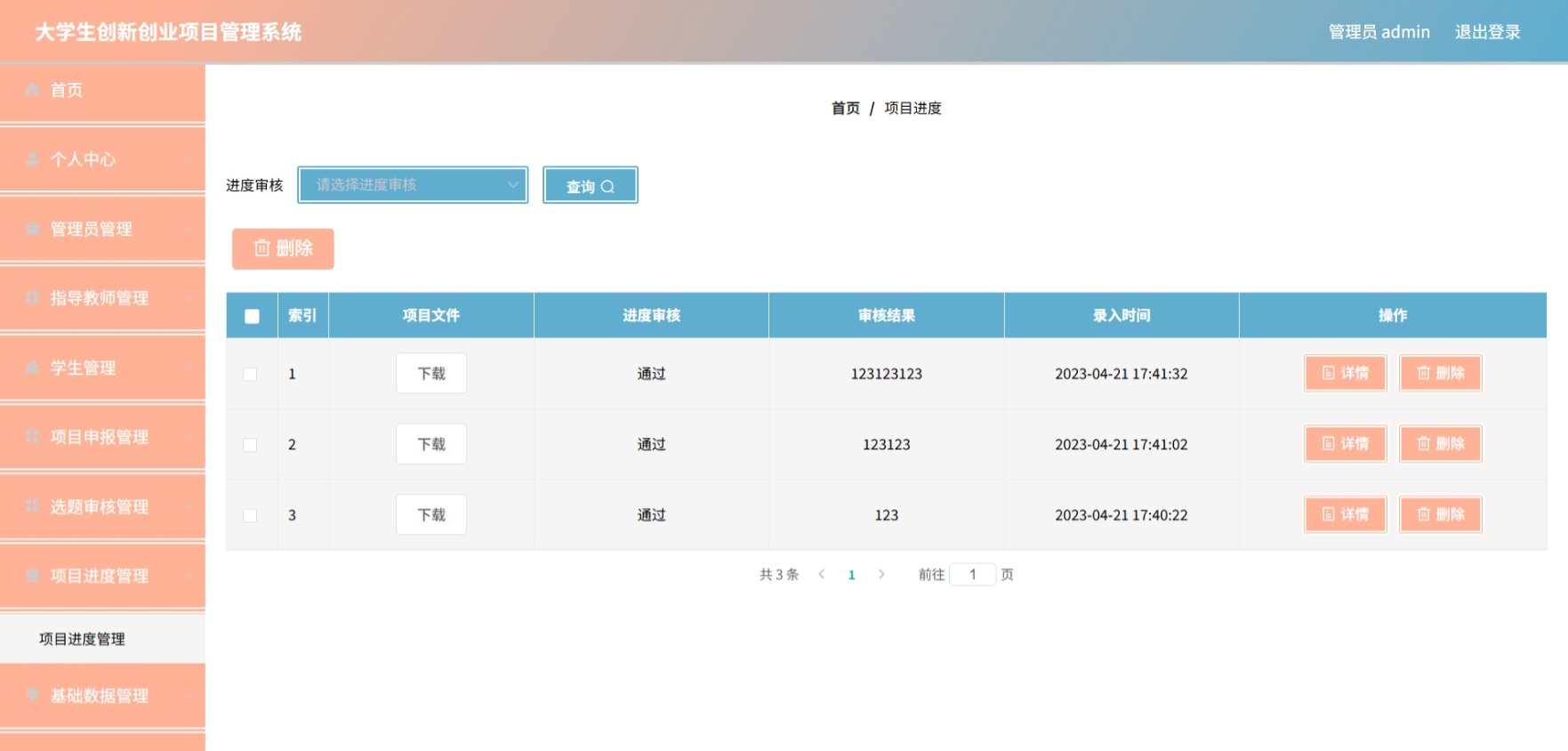
Task: Click the grid icon beside 指导教师管理
Action: point(33,298)
